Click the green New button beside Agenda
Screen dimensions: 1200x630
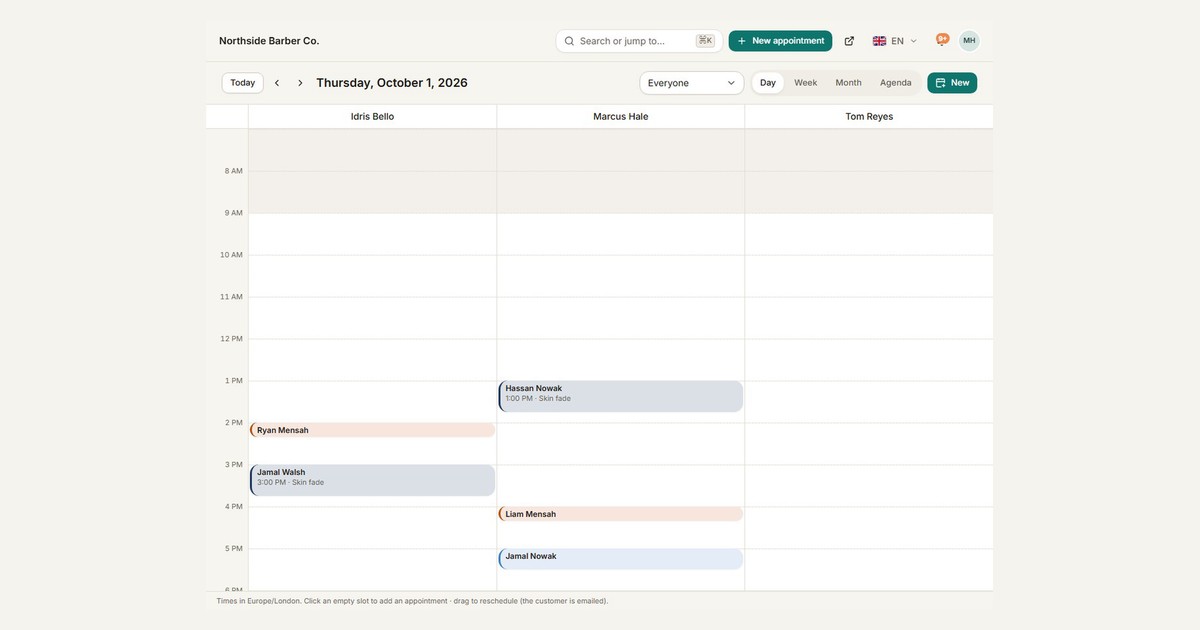952,83
